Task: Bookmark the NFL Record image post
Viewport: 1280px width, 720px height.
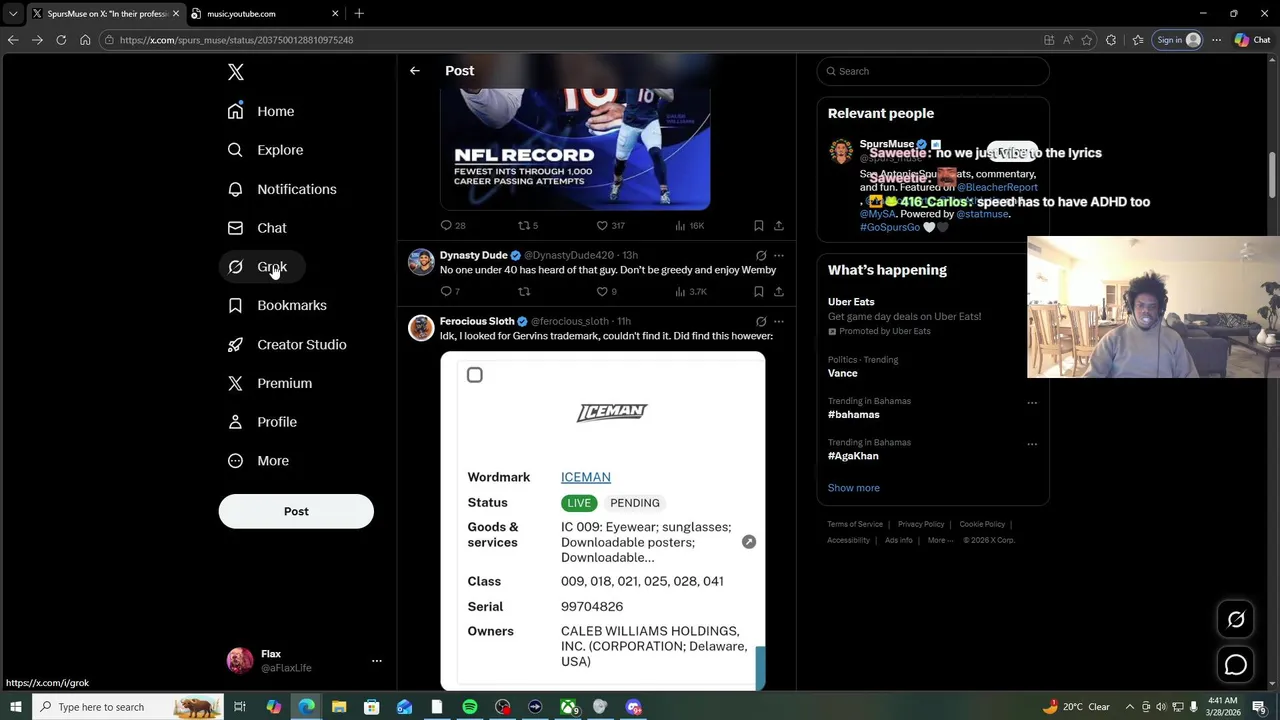Action: pos(759,226)
